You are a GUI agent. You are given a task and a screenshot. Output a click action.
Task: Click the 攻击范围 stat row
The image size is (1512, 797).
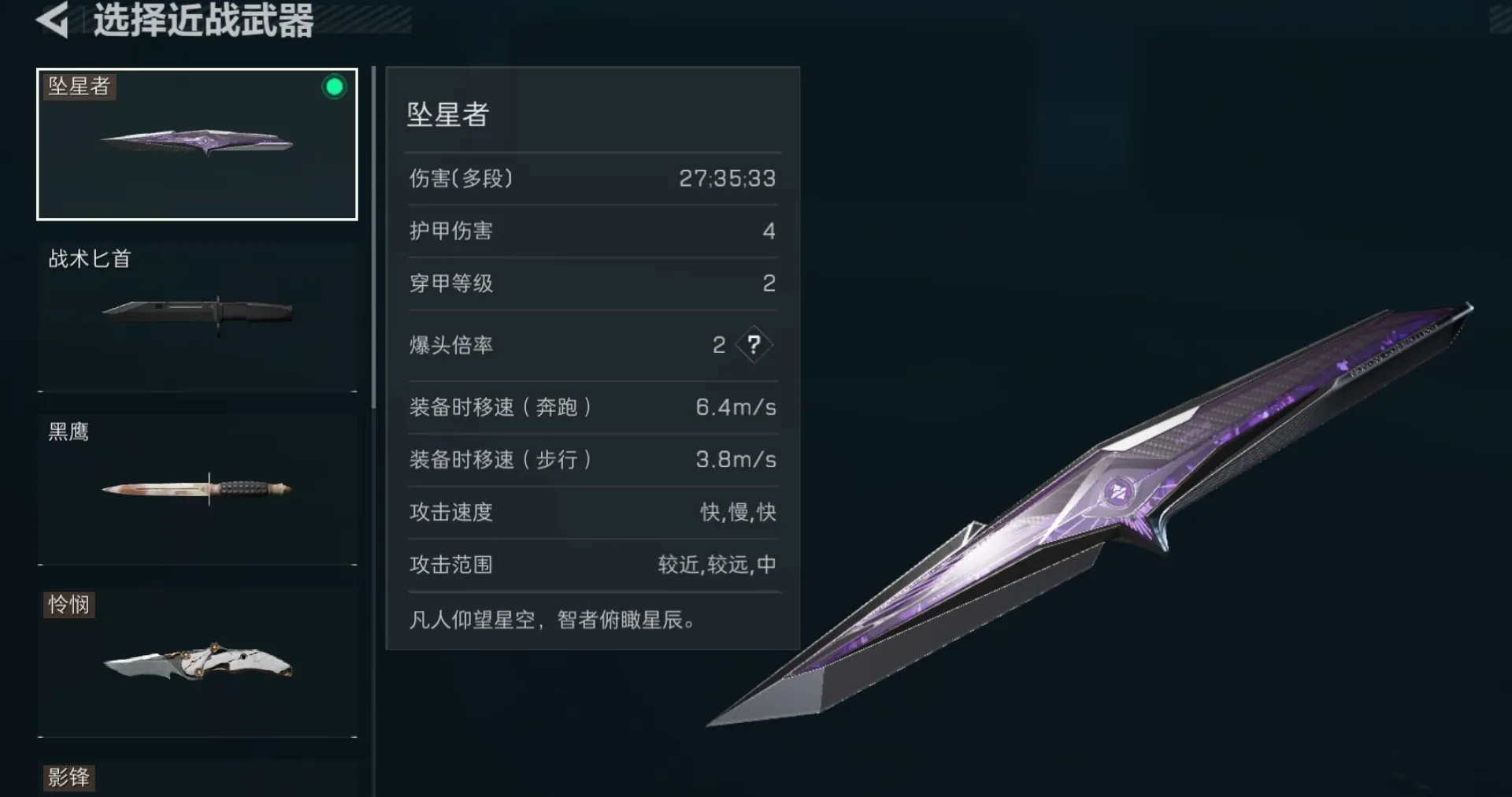click(x=592, y=565)
